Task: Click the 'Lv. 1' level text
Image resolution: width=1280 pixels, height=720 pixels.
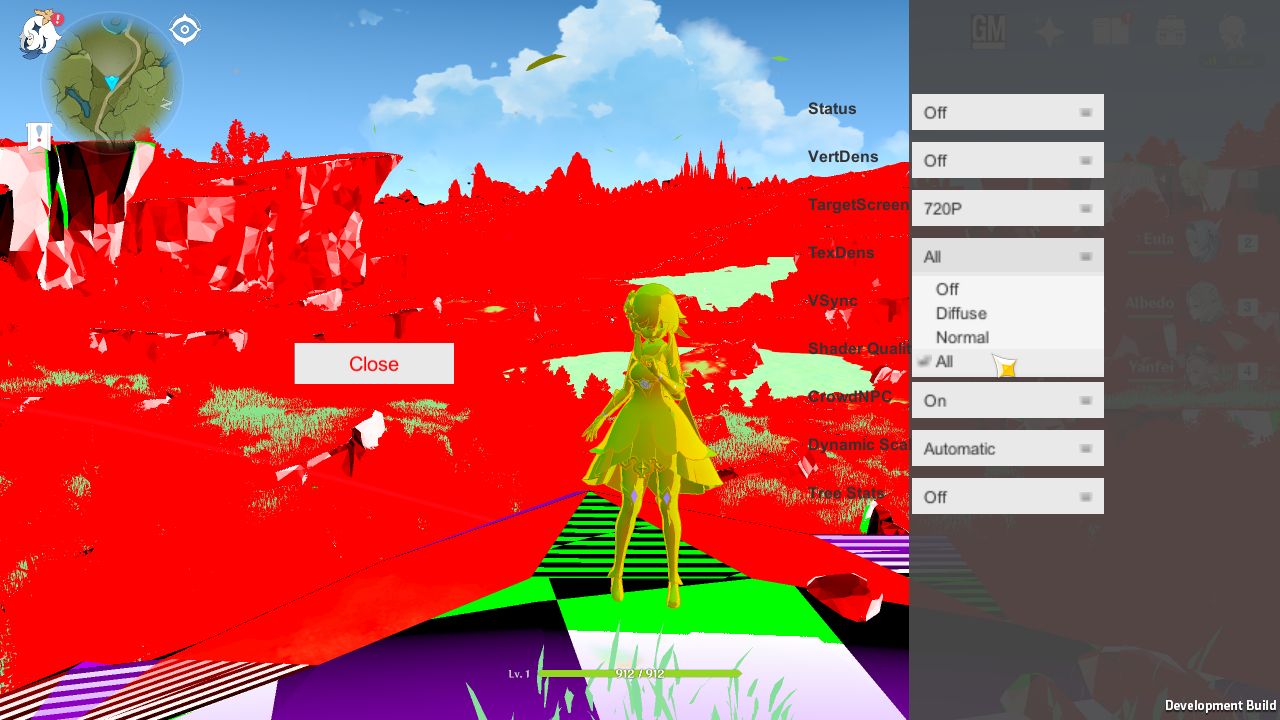Action: [x=519, y=674]
